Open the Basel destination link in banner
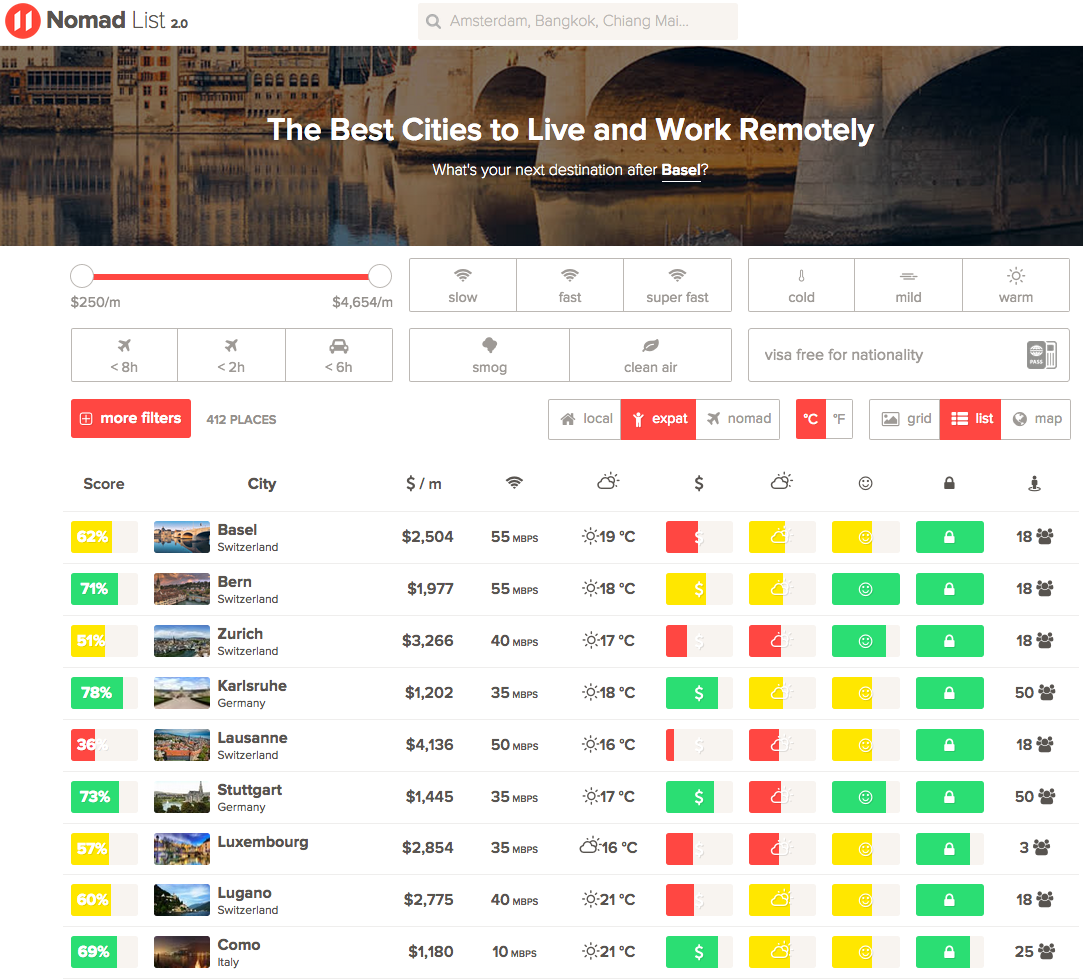Viewport: 1083px width, 980px height. click(680, 170)
